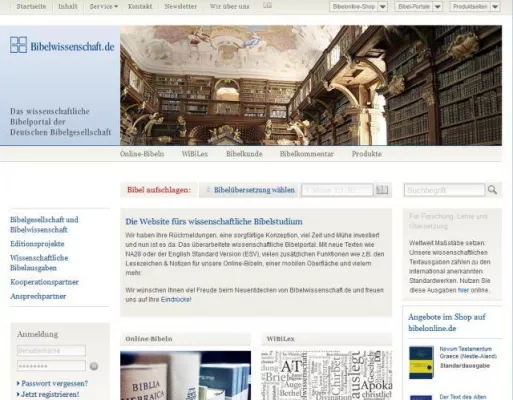
Task: Click the round login submit icon
Action: (94, 366)
